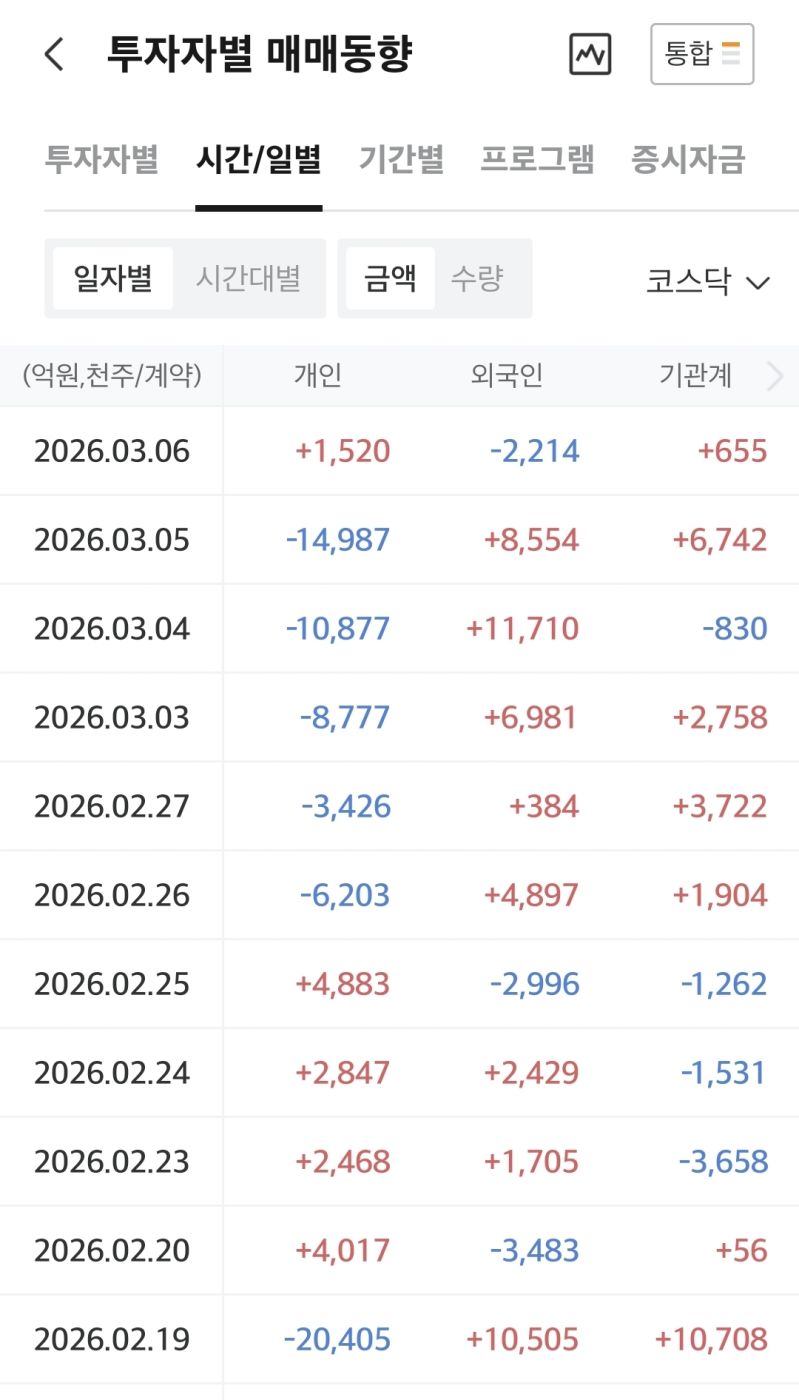Open the 기간별 tab

401,160
